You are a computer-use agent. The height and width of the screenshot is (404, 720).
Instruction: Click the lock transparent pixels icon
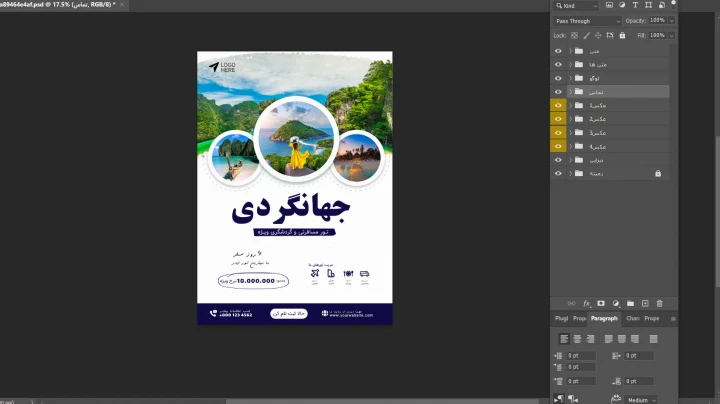tap(574, 35)
